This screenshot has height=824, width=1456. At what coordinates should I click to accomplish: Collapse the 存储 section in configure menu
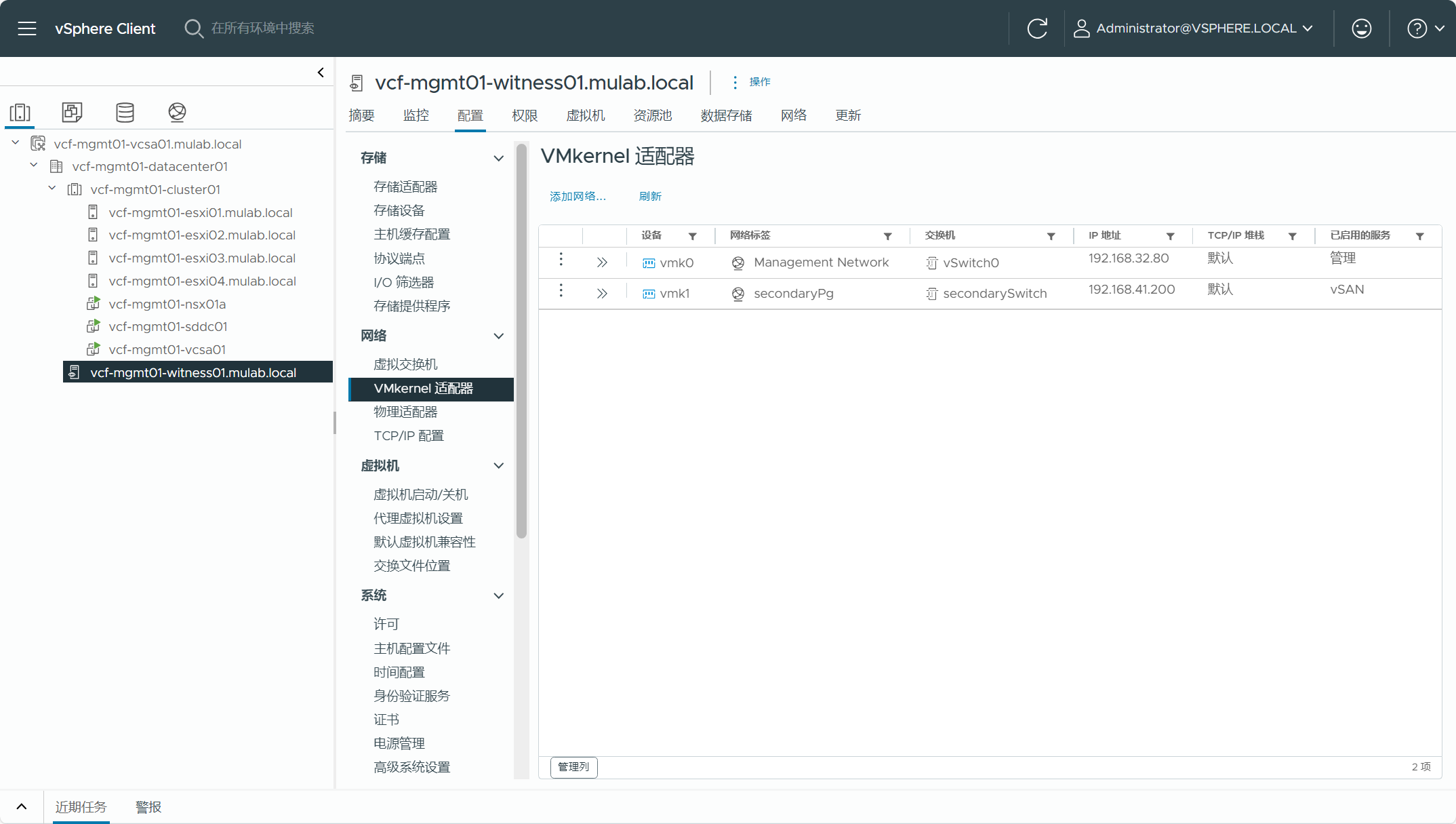pos(498,158)
